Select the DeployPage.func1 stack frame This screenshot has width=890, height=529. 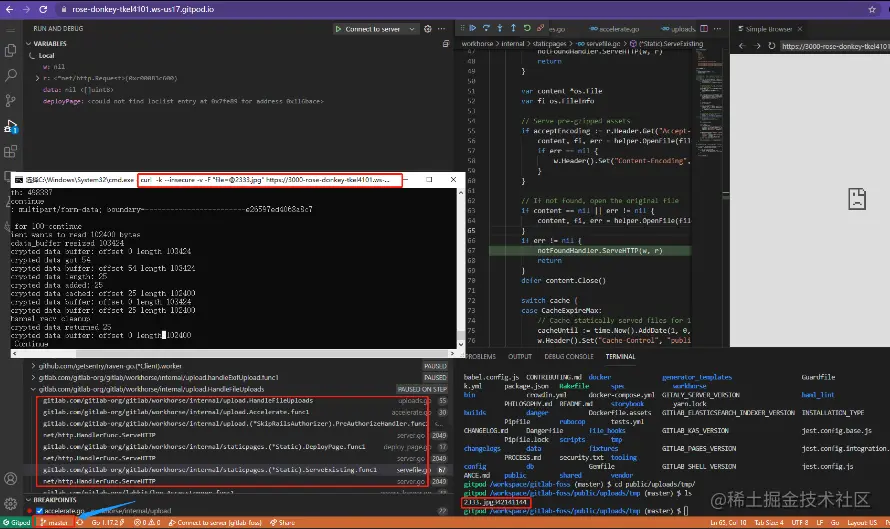click(204, 447)
